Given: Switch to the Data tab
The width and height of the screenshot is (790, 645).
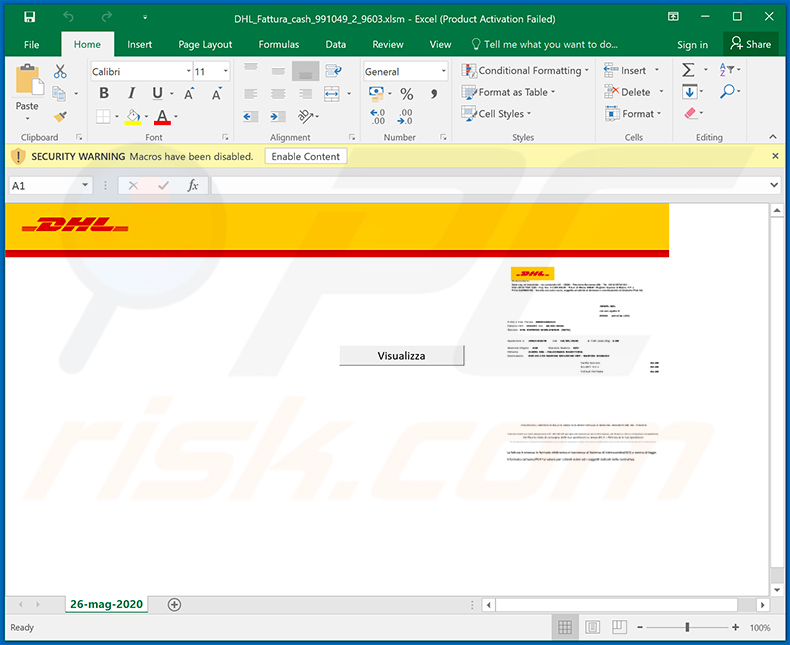Looking at the screenshot, I should 336,44.
